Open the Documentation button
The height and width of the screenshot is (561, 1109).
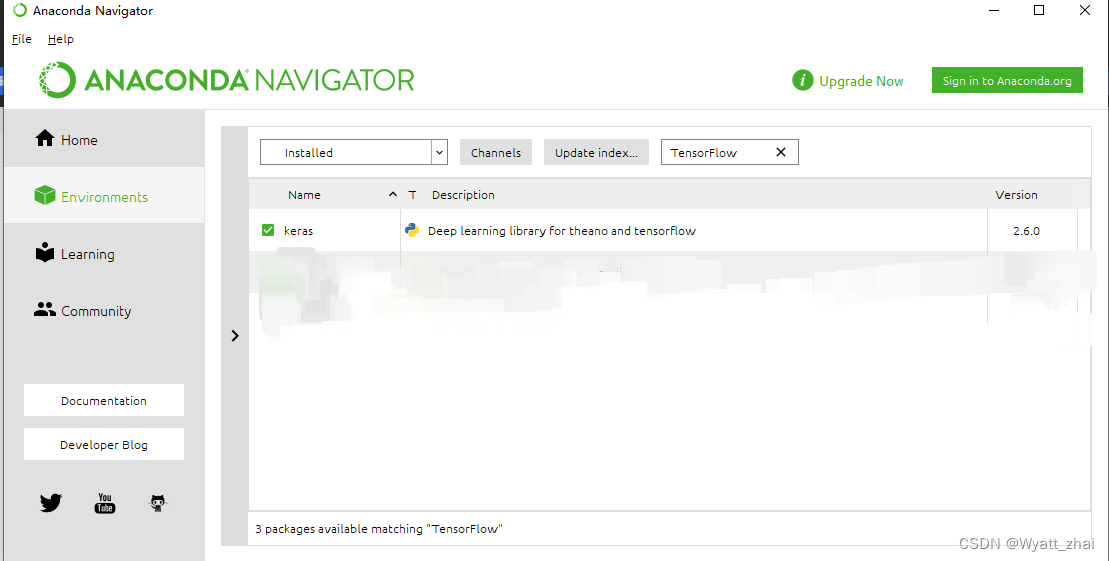tap(104, 400)
